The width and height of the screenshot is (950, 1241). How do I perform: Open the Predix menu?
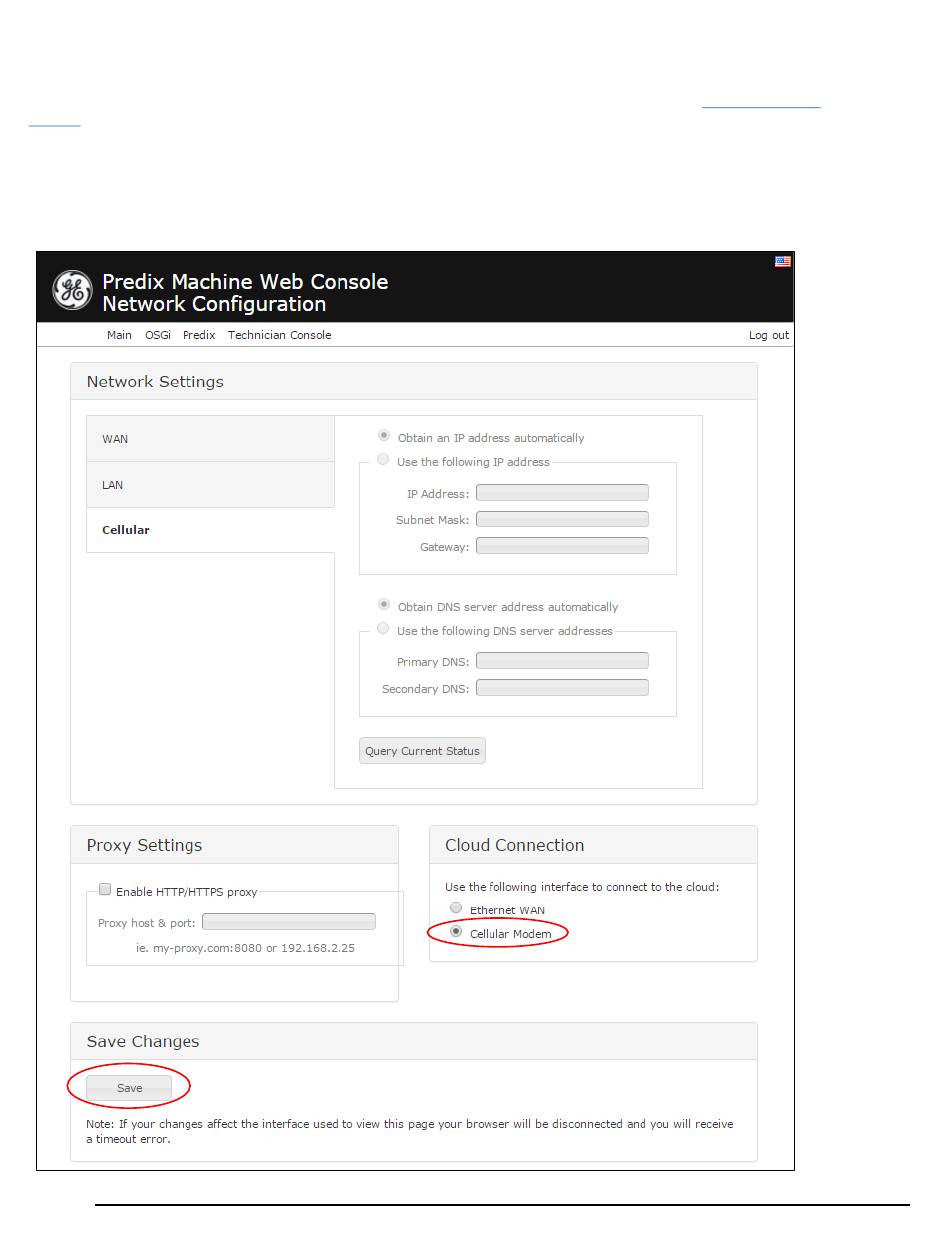point(199,335)
